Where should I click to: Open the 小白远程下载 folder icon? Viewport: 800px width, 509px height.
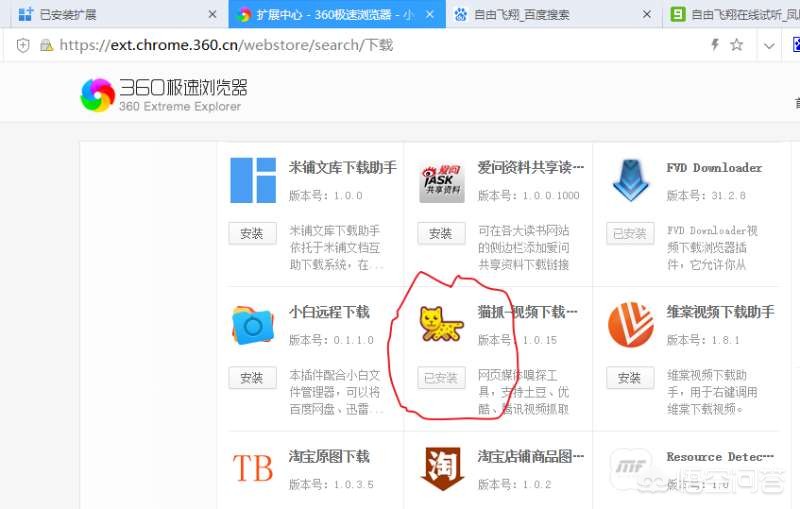(x=253, y=325)
